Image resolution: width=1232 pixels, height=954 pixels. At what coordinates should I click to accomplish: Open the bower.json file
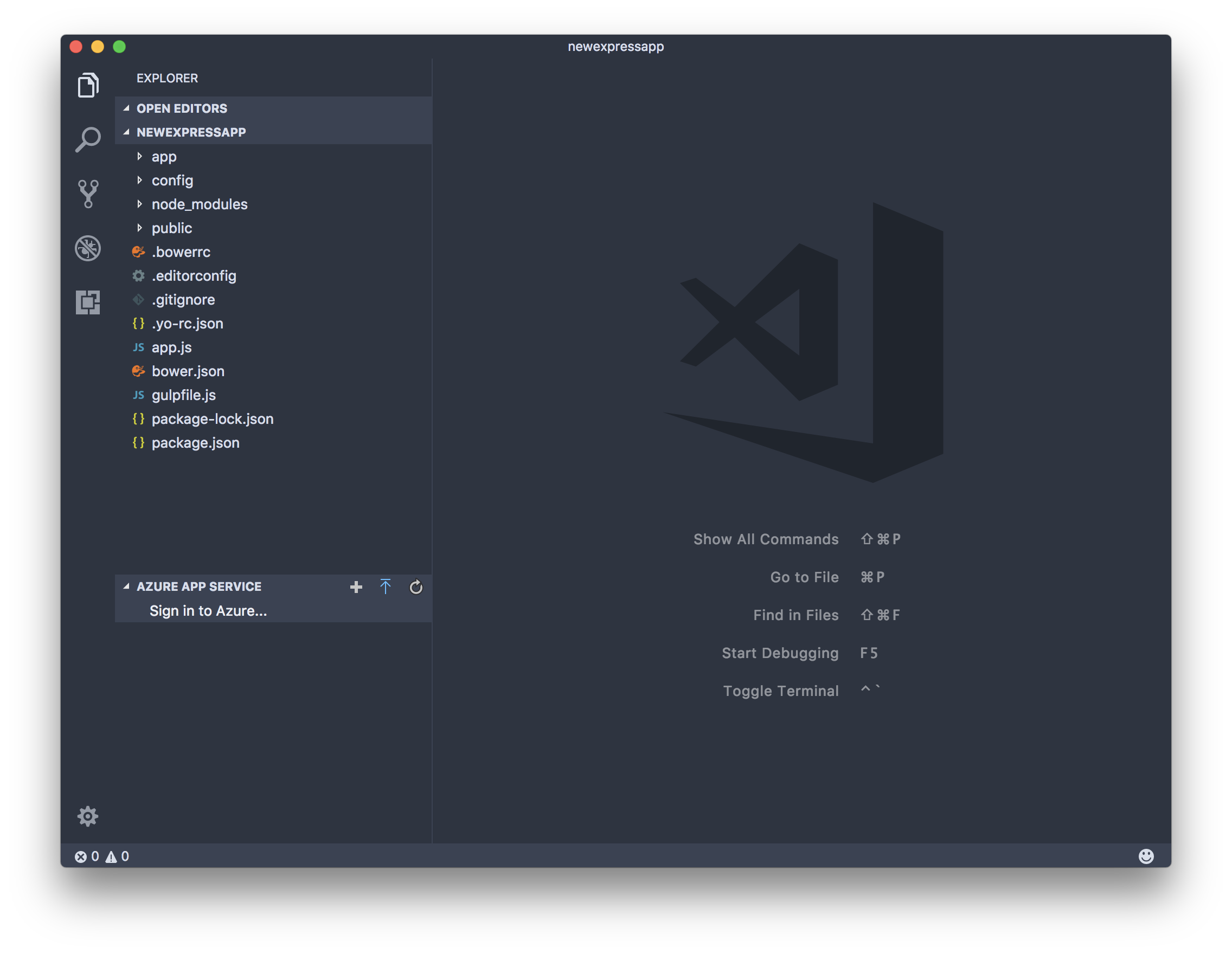pos(274,371)
